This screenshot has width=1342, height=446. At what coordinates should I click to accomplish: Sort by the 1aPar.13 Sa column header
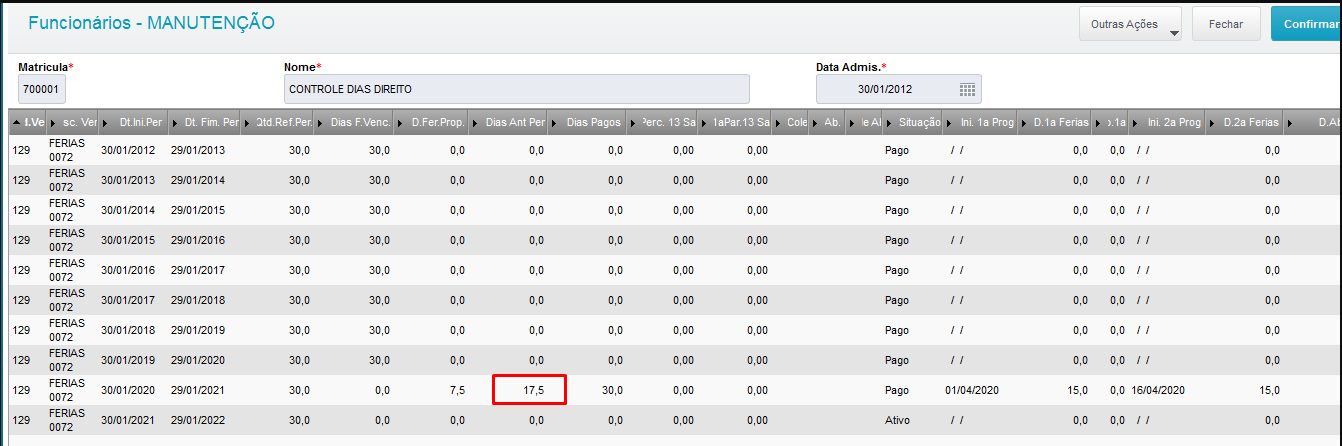click(x=736, y=122)
